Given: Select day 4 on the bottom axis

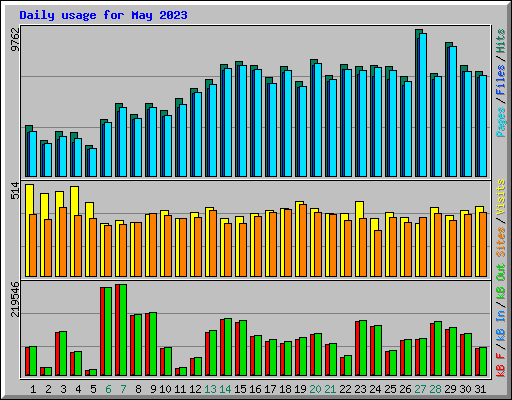Looking at the screenshot, I should coord(78,389).
